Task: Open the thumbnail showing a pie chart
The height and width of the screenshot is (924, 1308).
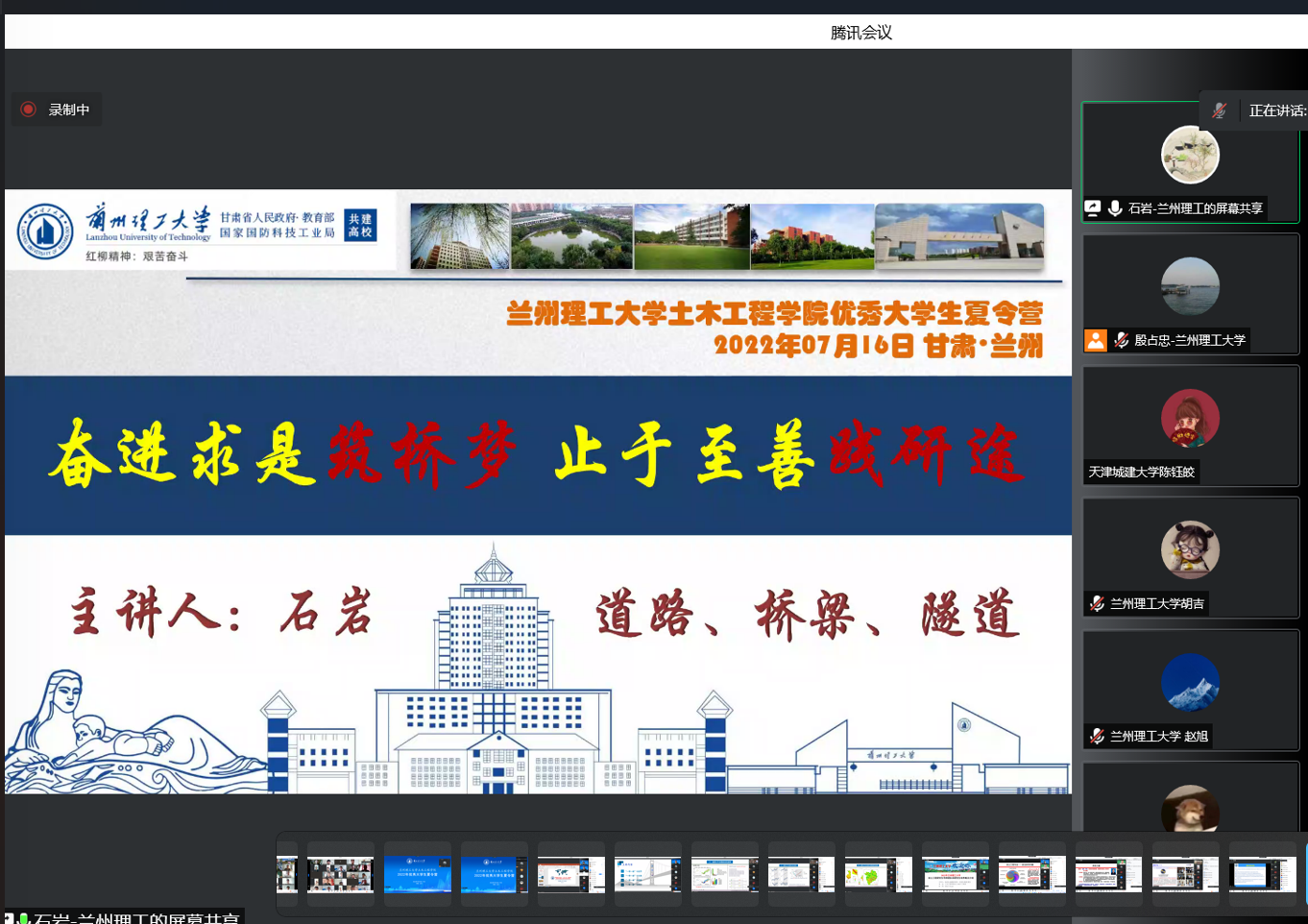Action: [1032, 874]
